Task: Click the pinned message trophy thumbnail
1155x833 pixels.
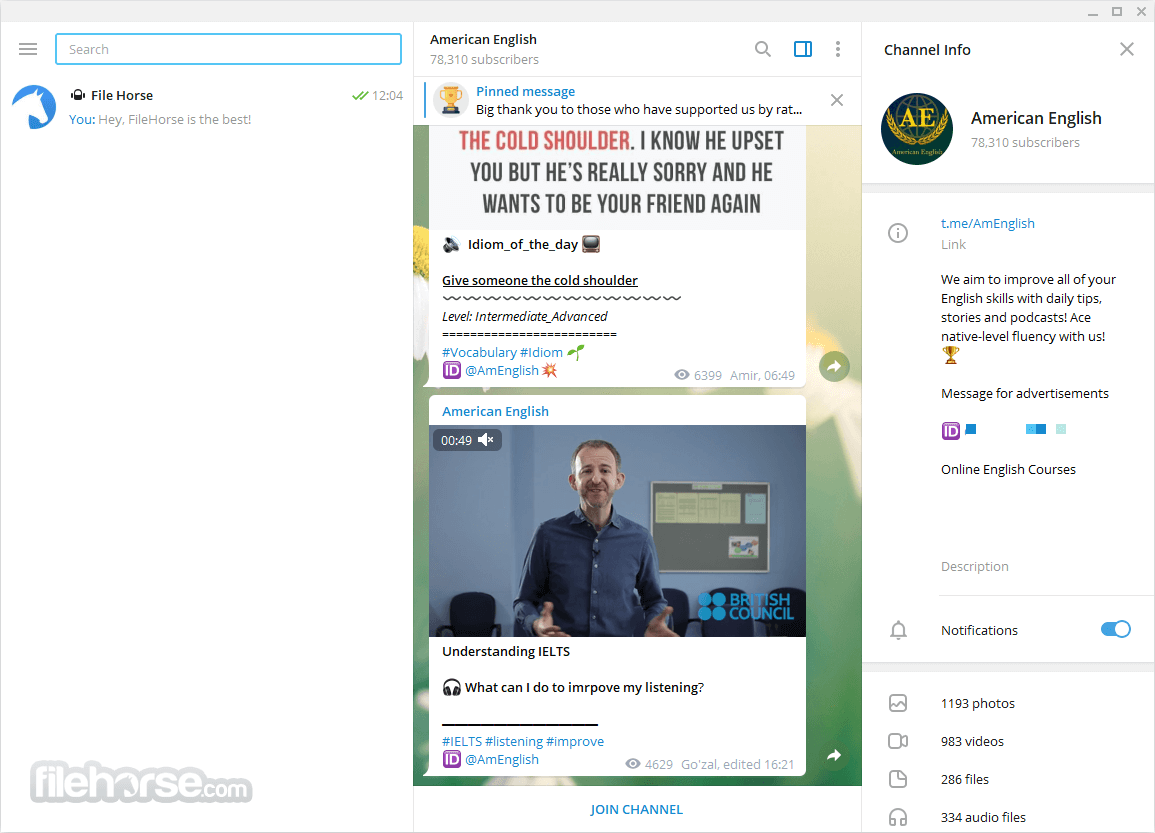Action: tap(451, 100)
